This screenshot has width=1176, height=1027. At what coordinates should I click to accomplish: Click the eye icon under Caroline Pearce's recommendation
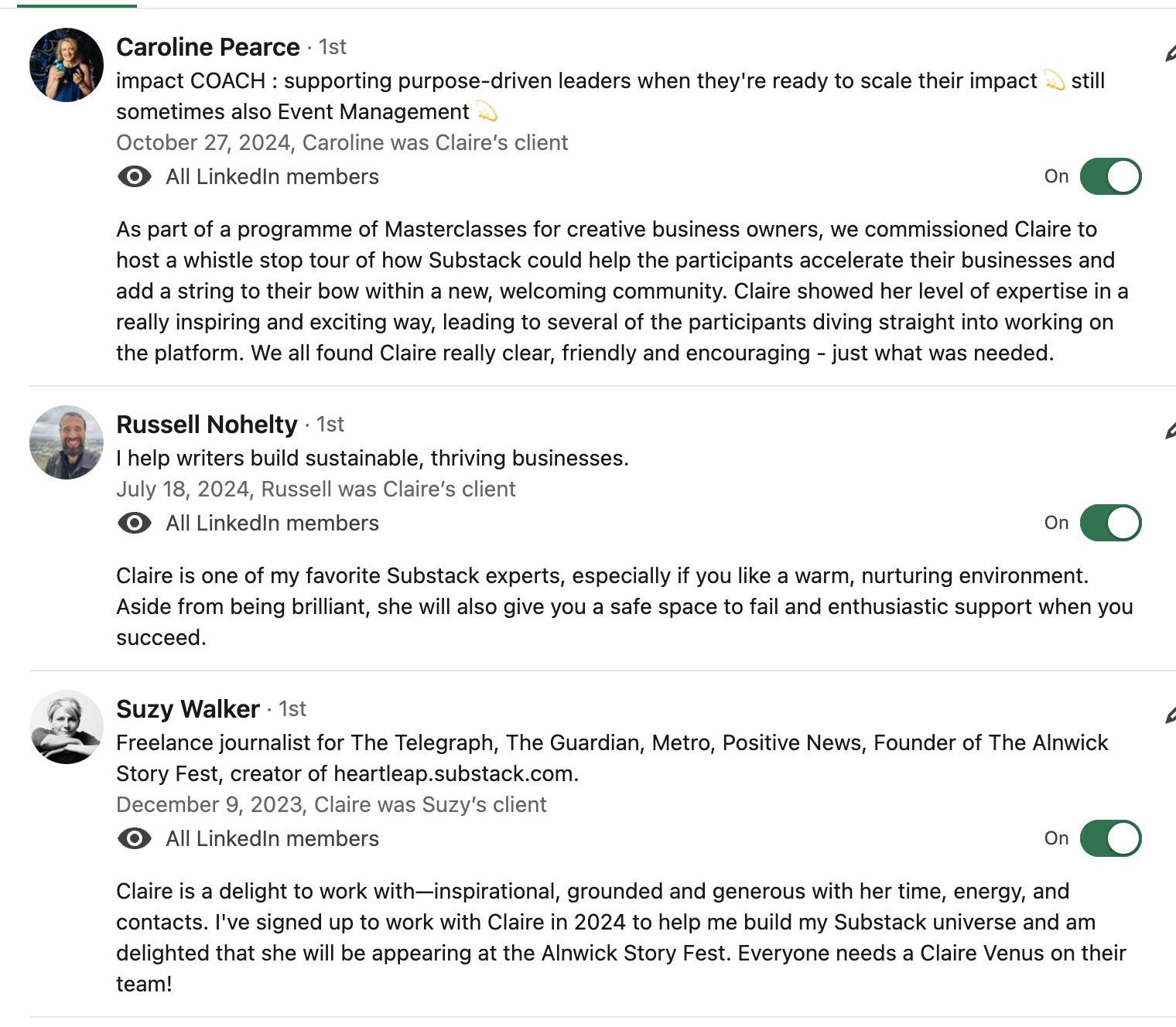coord(135,177)
